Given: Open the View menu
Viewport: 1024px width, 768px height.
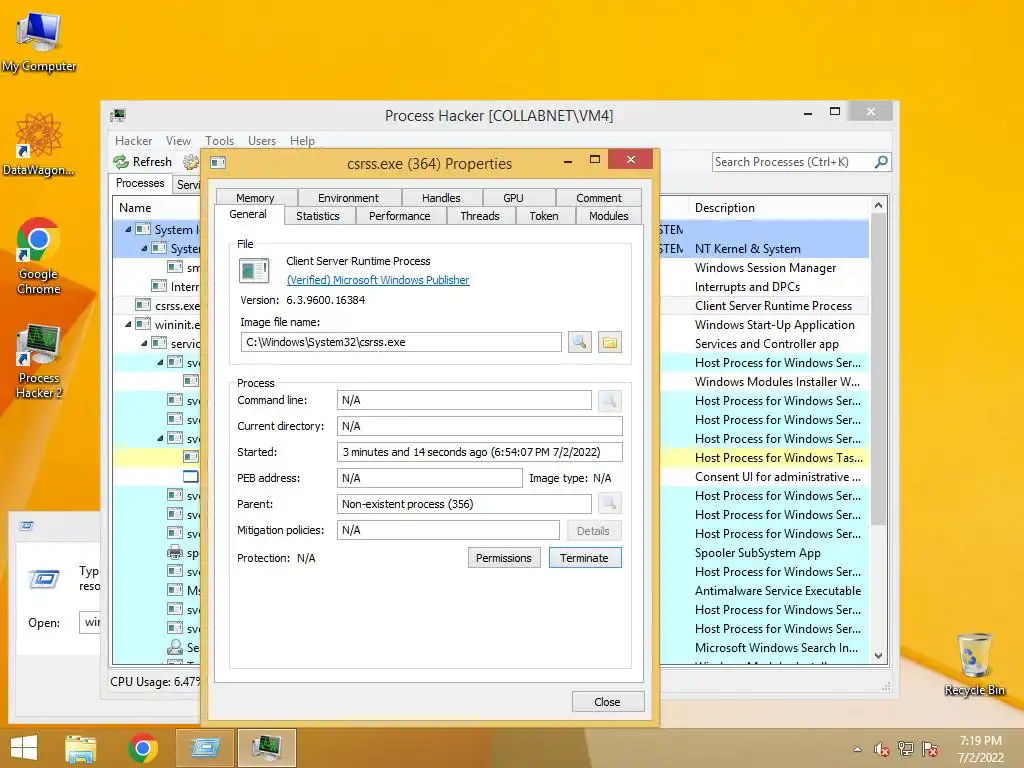Looking at the screenshot, I should (x=178, y=140).
